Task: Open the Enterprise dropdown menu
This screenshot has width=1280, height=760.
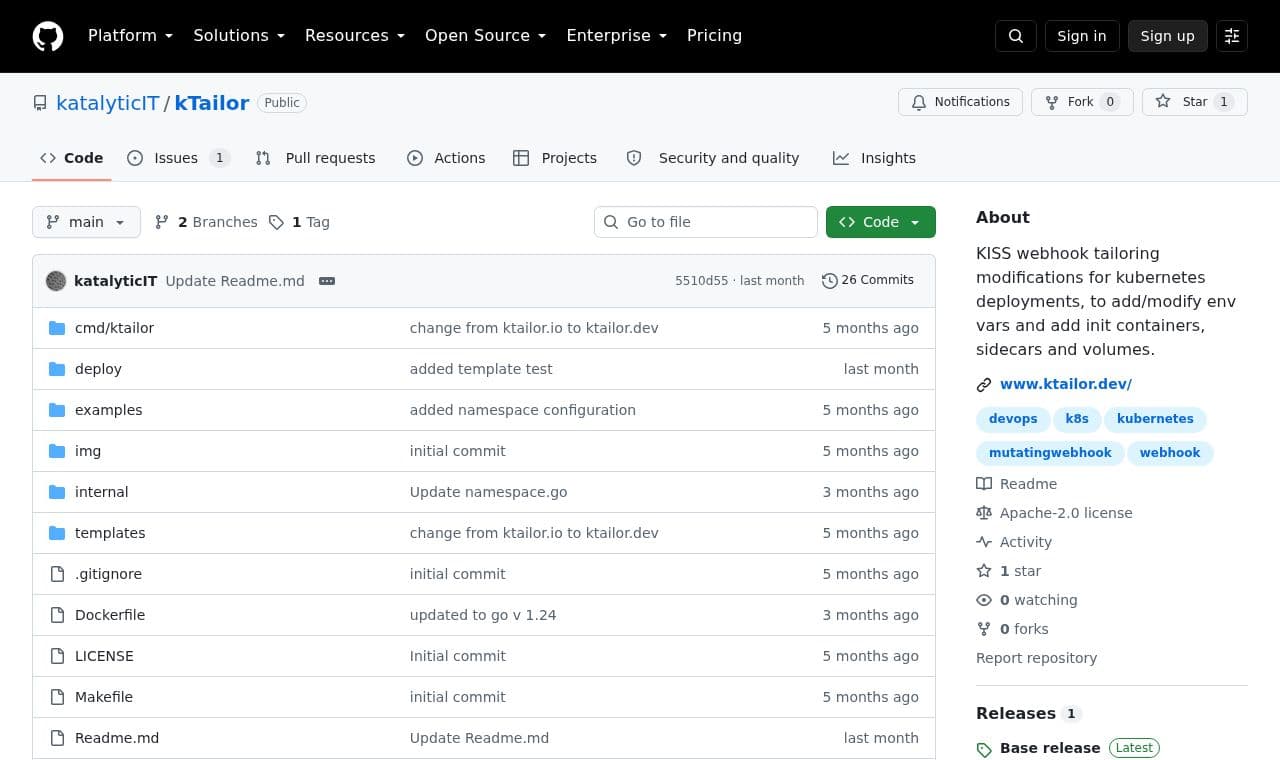Action: 617,36
